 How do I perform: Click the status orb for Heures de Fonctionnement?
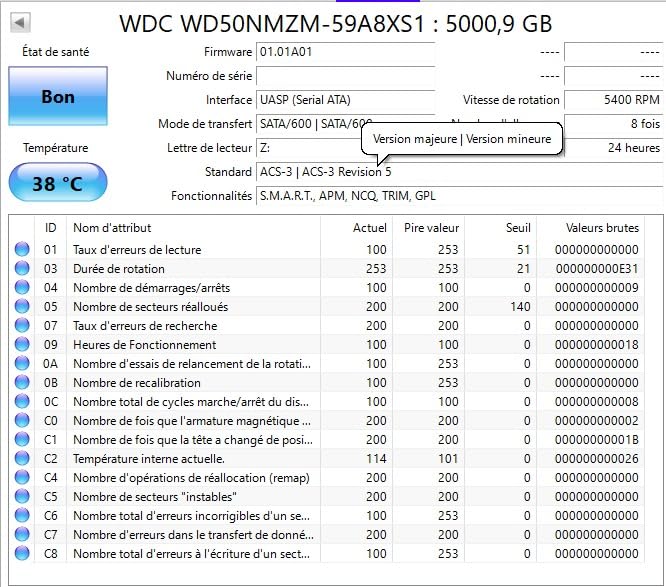coord(22,345)
